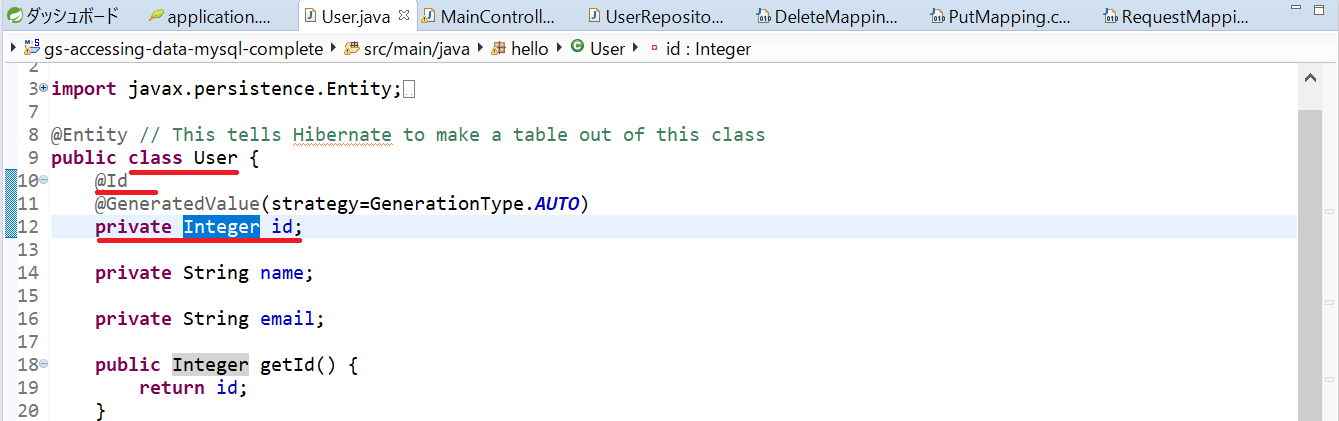Click the collapsed imports placeholder box after Entity;

point(408,90)
